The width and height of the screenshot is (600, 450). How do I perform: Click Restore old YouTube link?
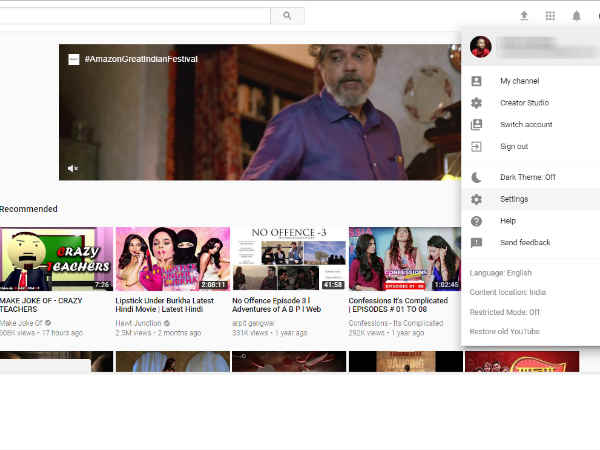(x=505, y=331)
